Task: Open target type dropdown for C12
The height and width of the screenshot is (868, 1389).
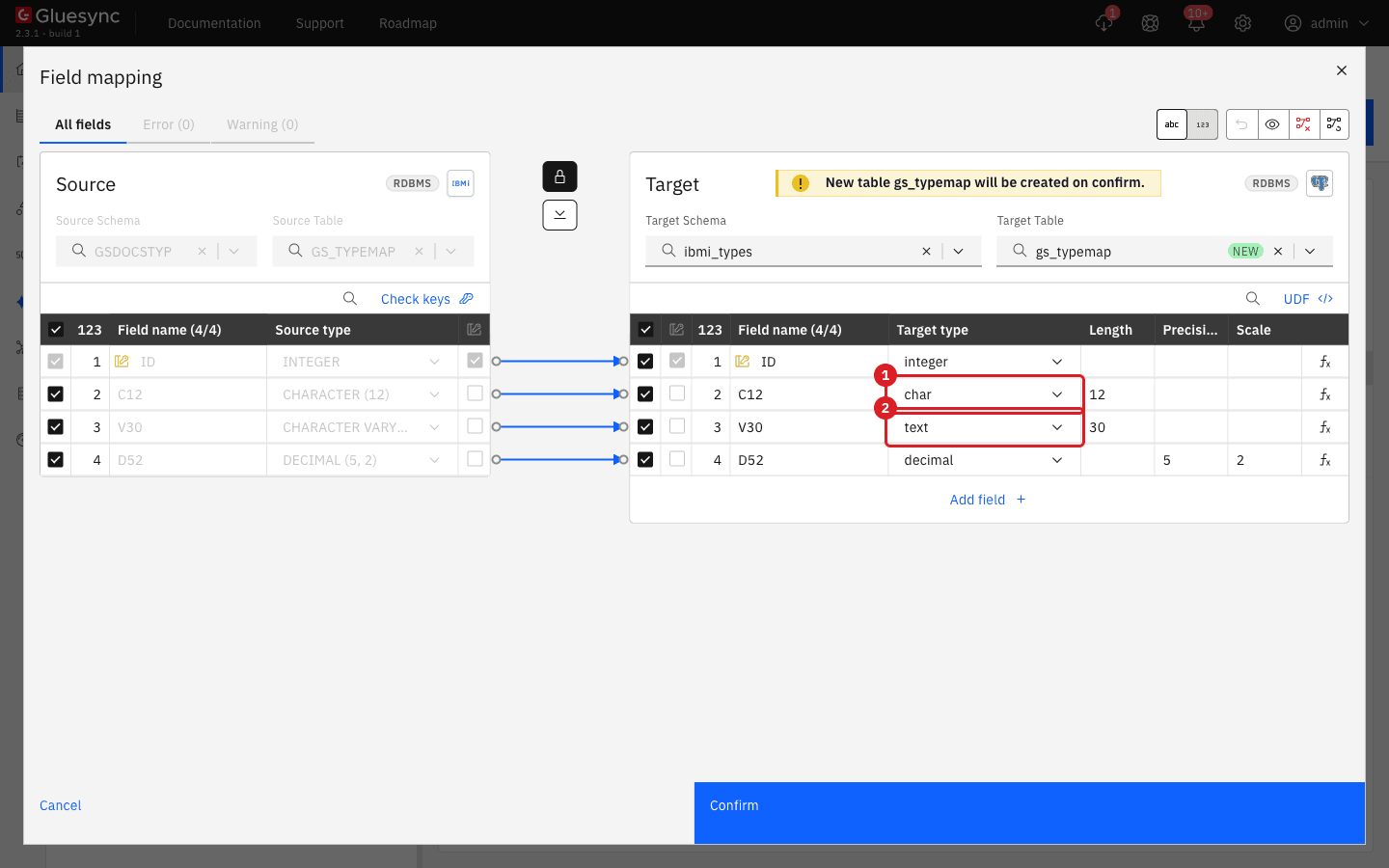Action: click(984, 394)
